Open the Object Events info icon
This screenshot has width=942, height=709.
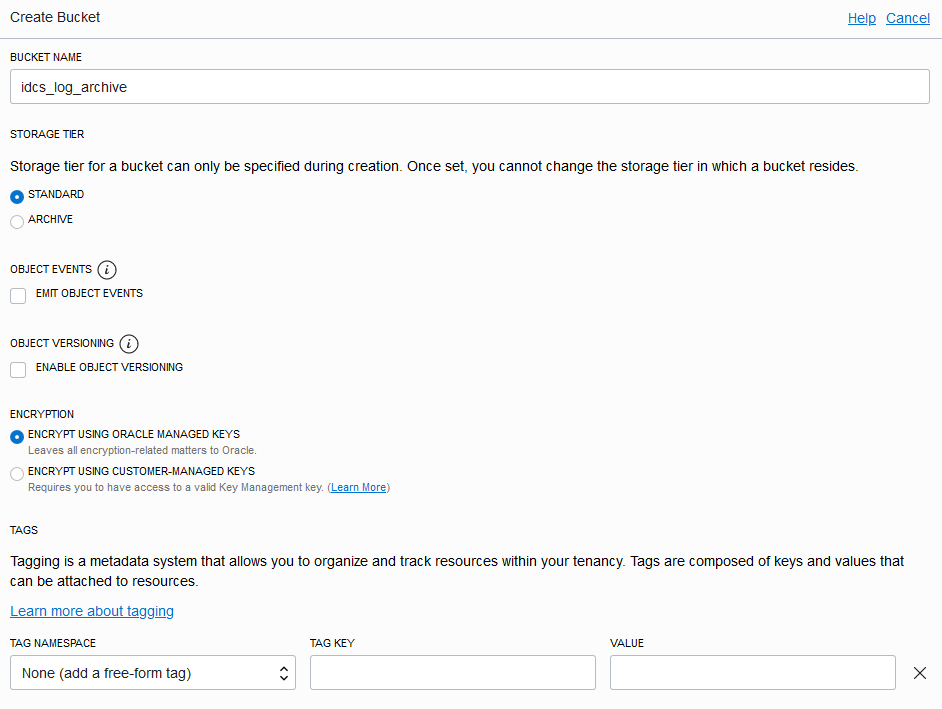coord(108,270)
